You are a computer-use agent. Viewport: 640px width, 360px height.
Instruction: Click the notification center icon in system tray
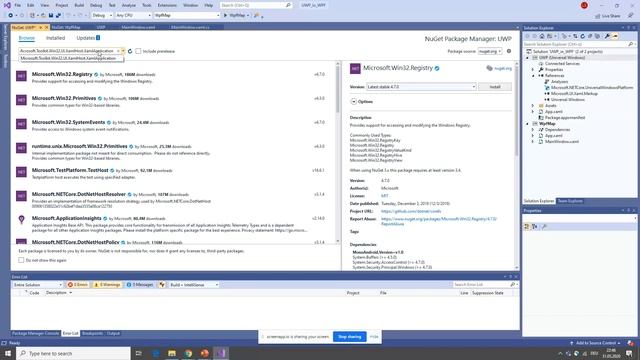click(x=629, y=353)
